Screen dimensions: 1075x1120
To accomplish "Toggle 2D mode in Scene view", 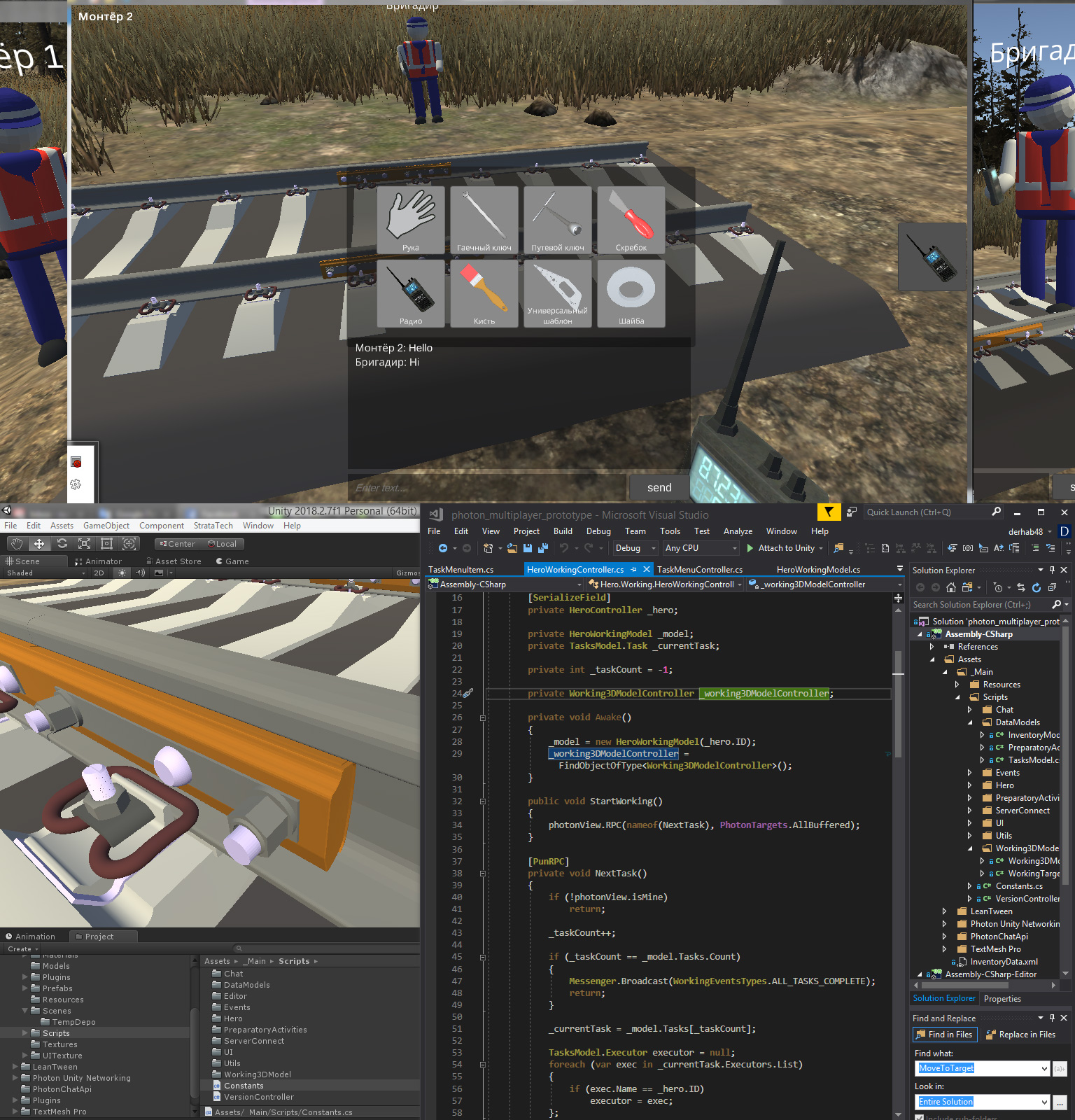I will click(99, 573).
